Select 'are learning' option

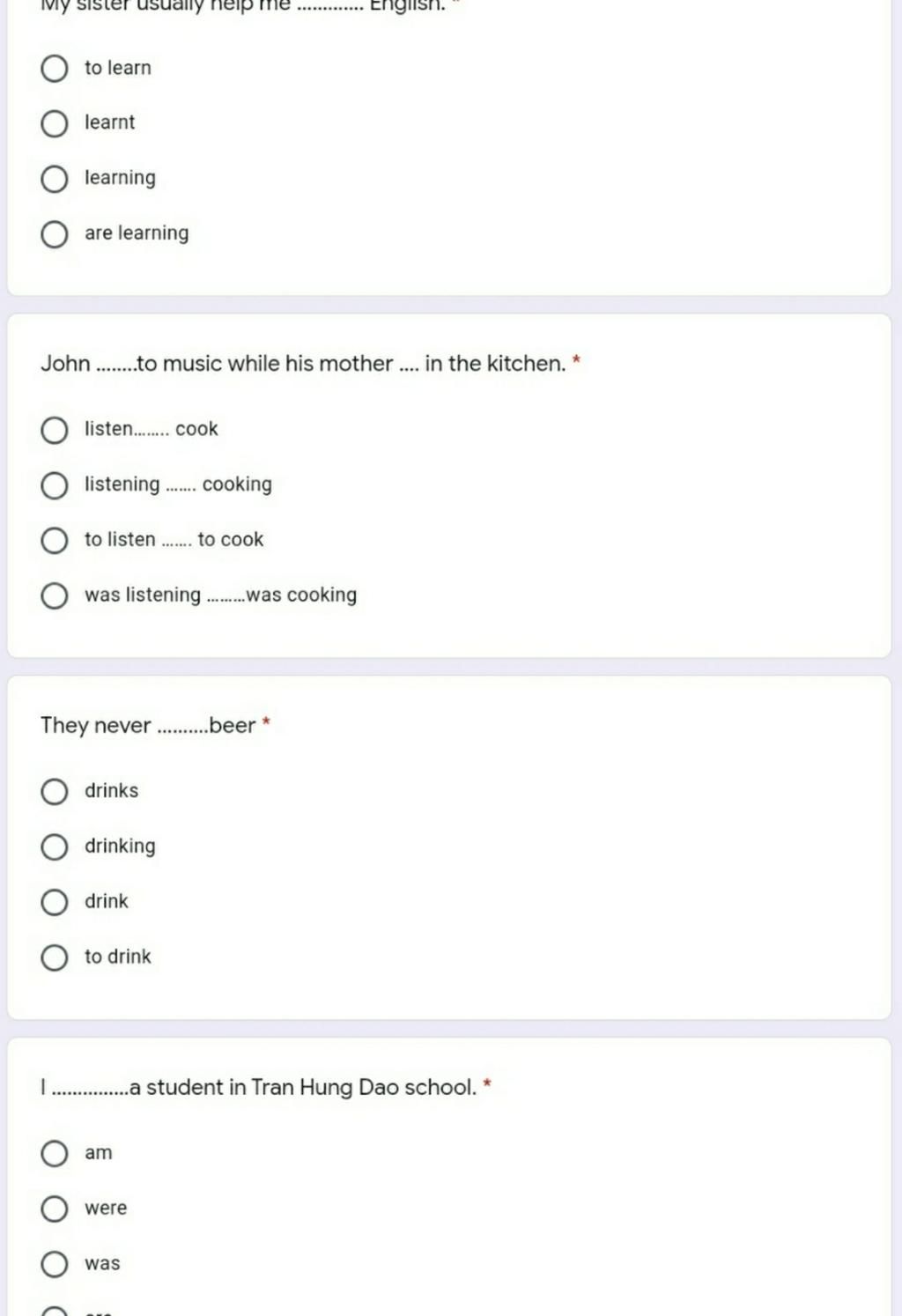tap(55, 234)
